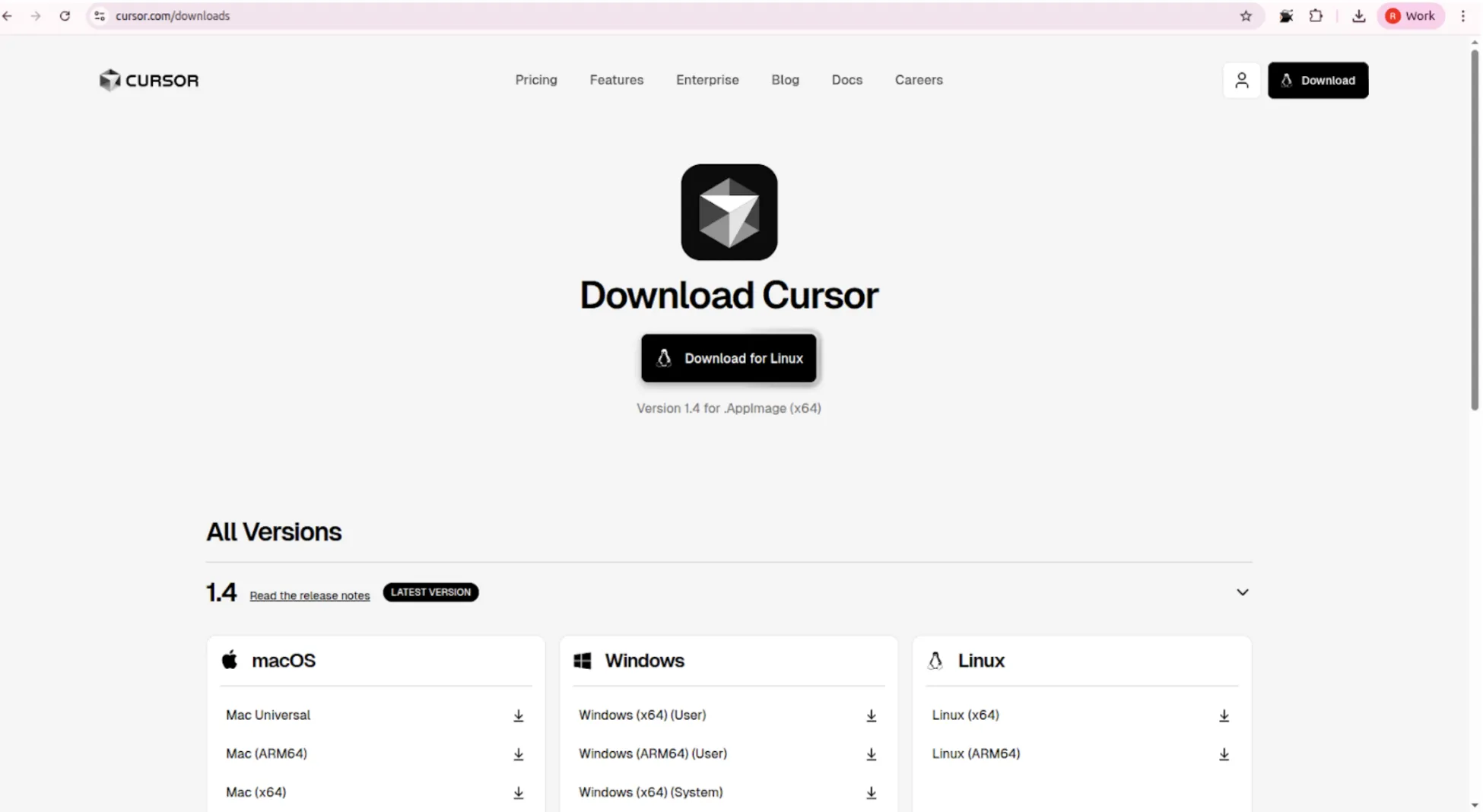Click the Cursor logo in header
1483x812 pixels.
pos(149,80)
